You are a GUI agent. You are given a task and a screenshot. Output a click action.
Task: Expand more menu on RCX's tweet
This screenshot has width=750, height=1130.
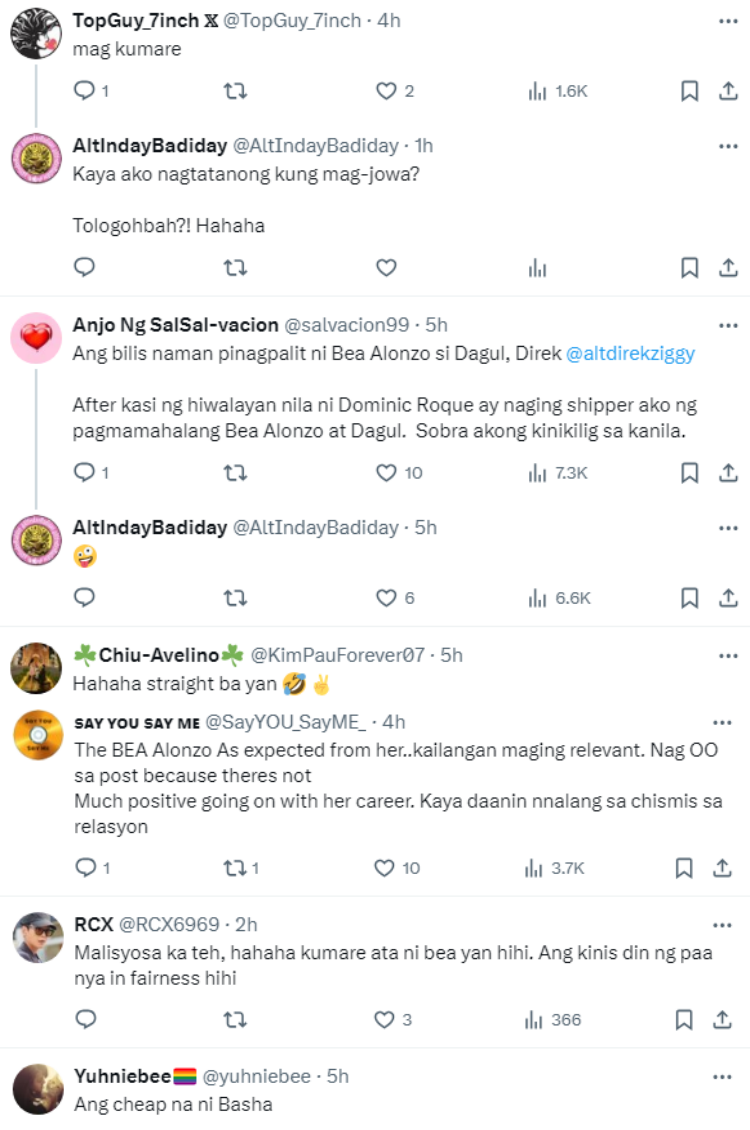click(728, 925)
